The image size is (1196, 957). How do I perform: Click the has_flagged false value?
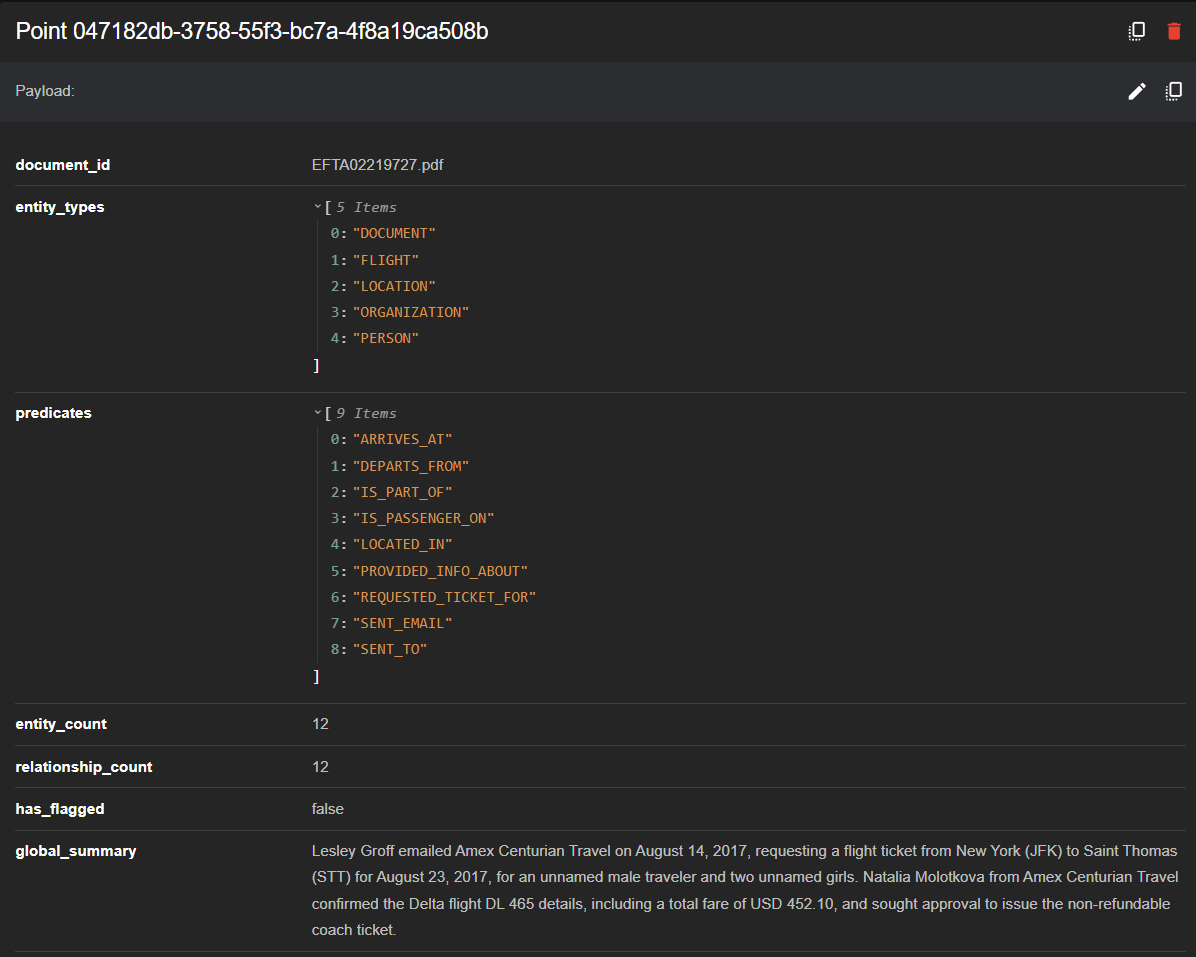click(327, 809)
